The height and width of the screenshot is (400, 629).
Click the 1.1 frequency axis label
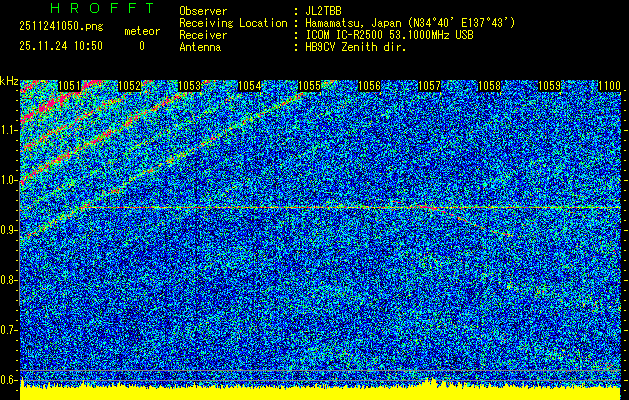9,130
